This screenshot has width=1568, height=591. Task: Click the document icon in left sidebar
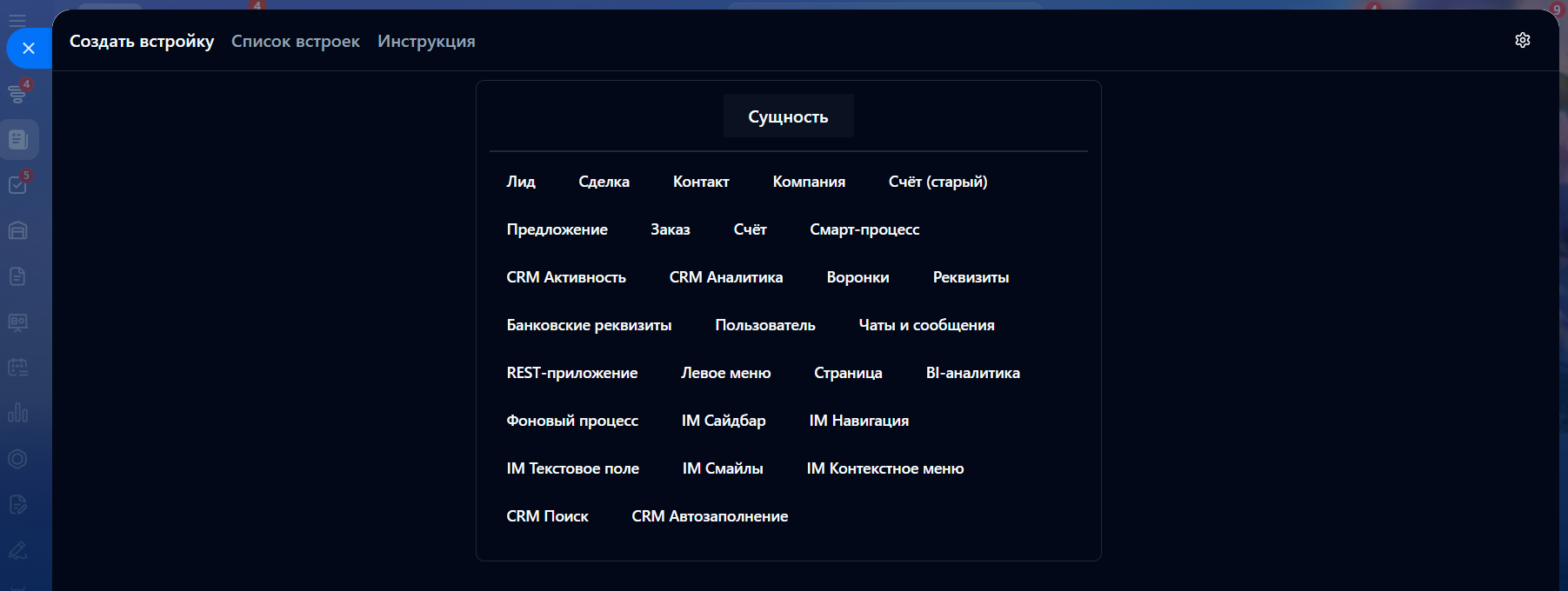tap(17, 276)
